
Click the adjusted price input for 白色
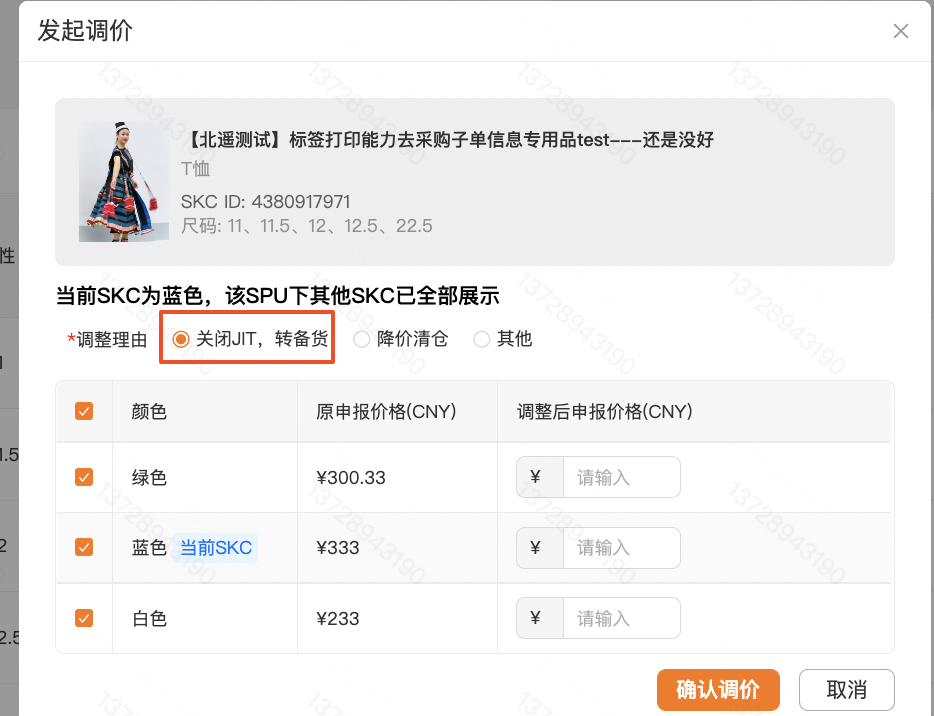click(x=621, y=618)
